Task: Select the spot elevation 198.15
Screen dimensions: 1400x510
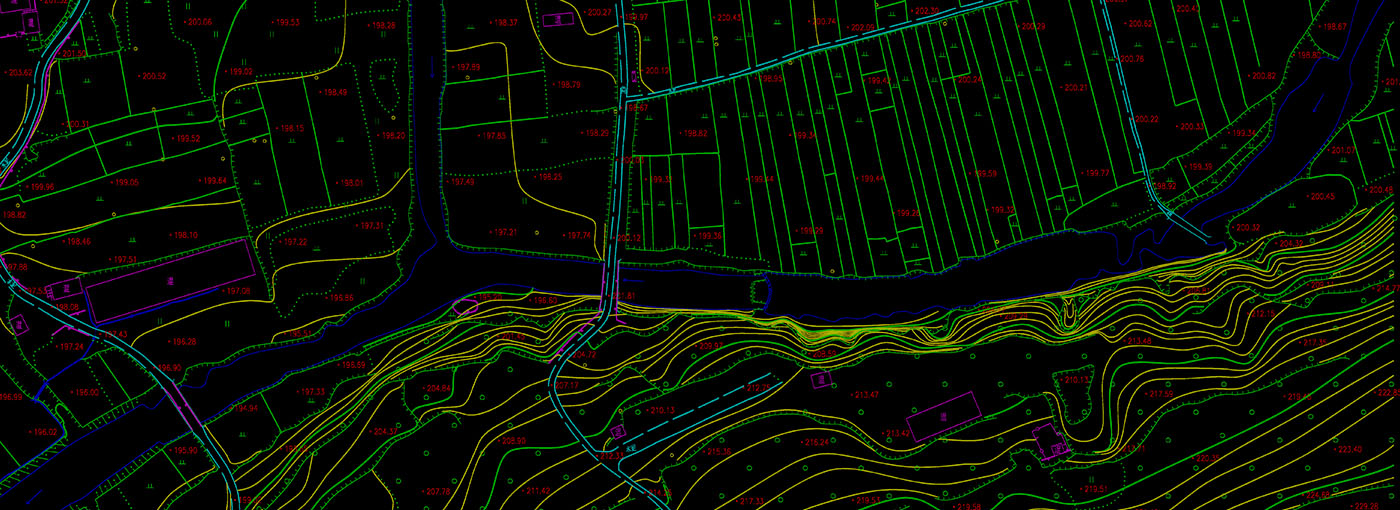Action: (x=289, y=128)
